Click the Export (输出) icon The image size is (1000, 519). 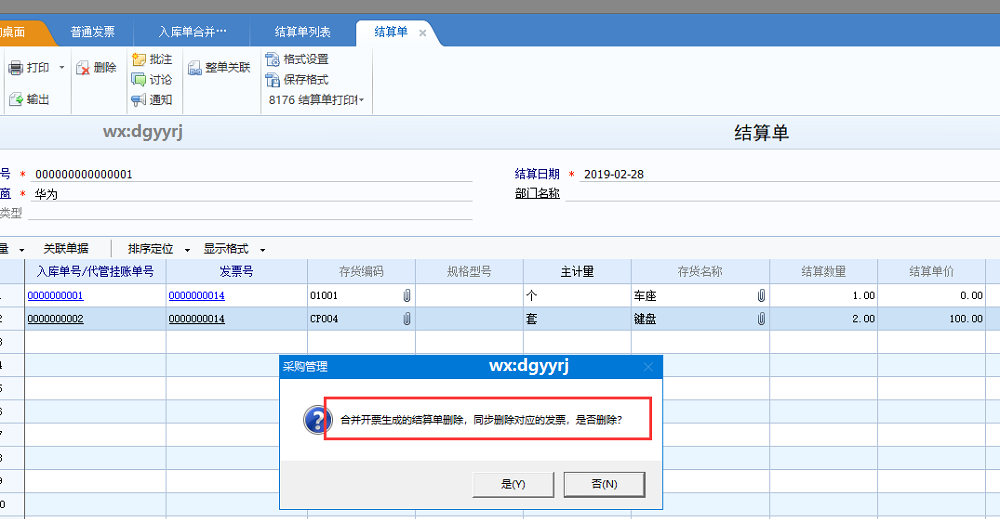tap(16, 99)
